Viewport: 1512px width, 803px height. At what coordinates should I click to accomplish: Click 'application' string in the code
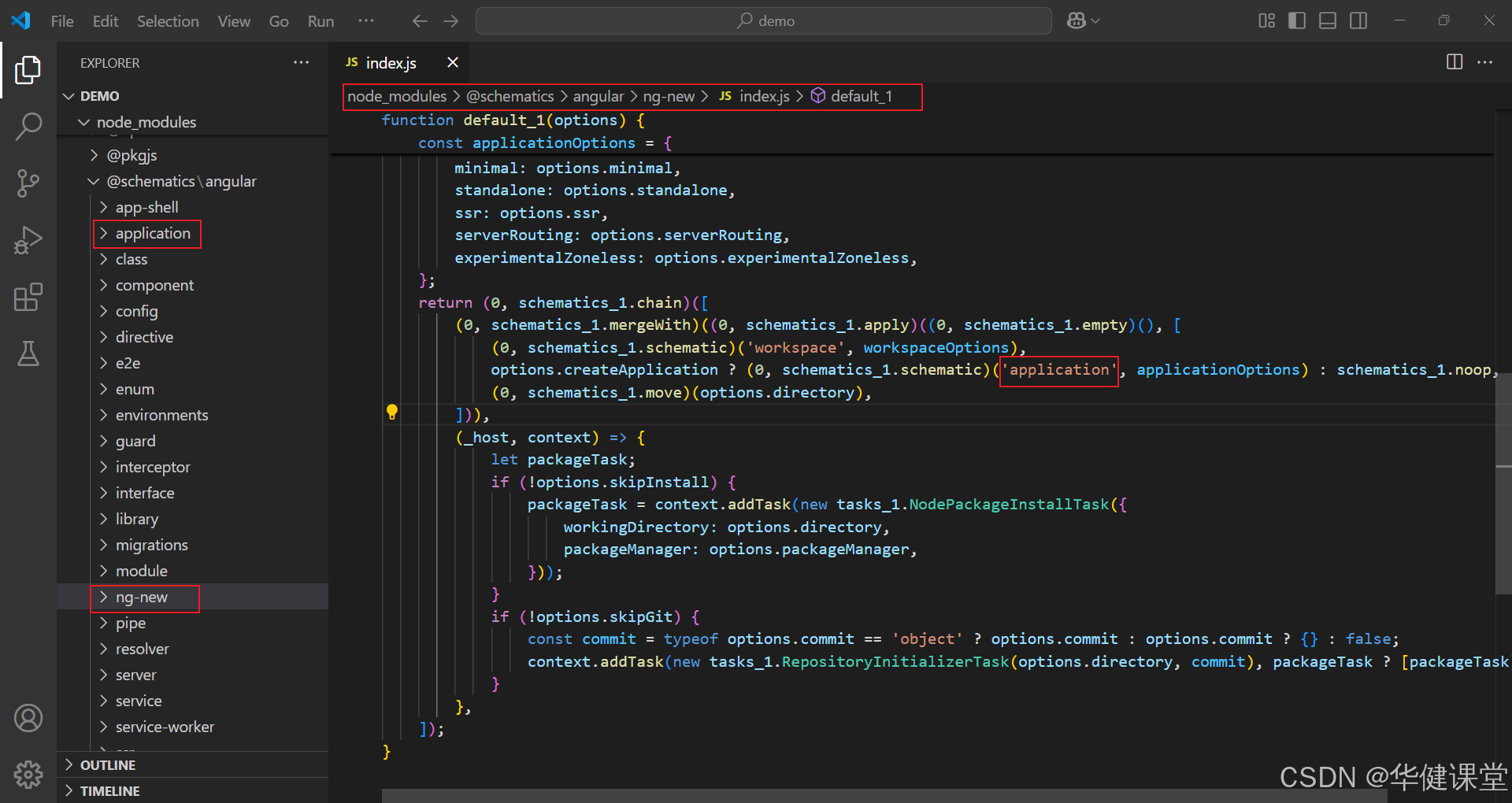coord(1059,370)
